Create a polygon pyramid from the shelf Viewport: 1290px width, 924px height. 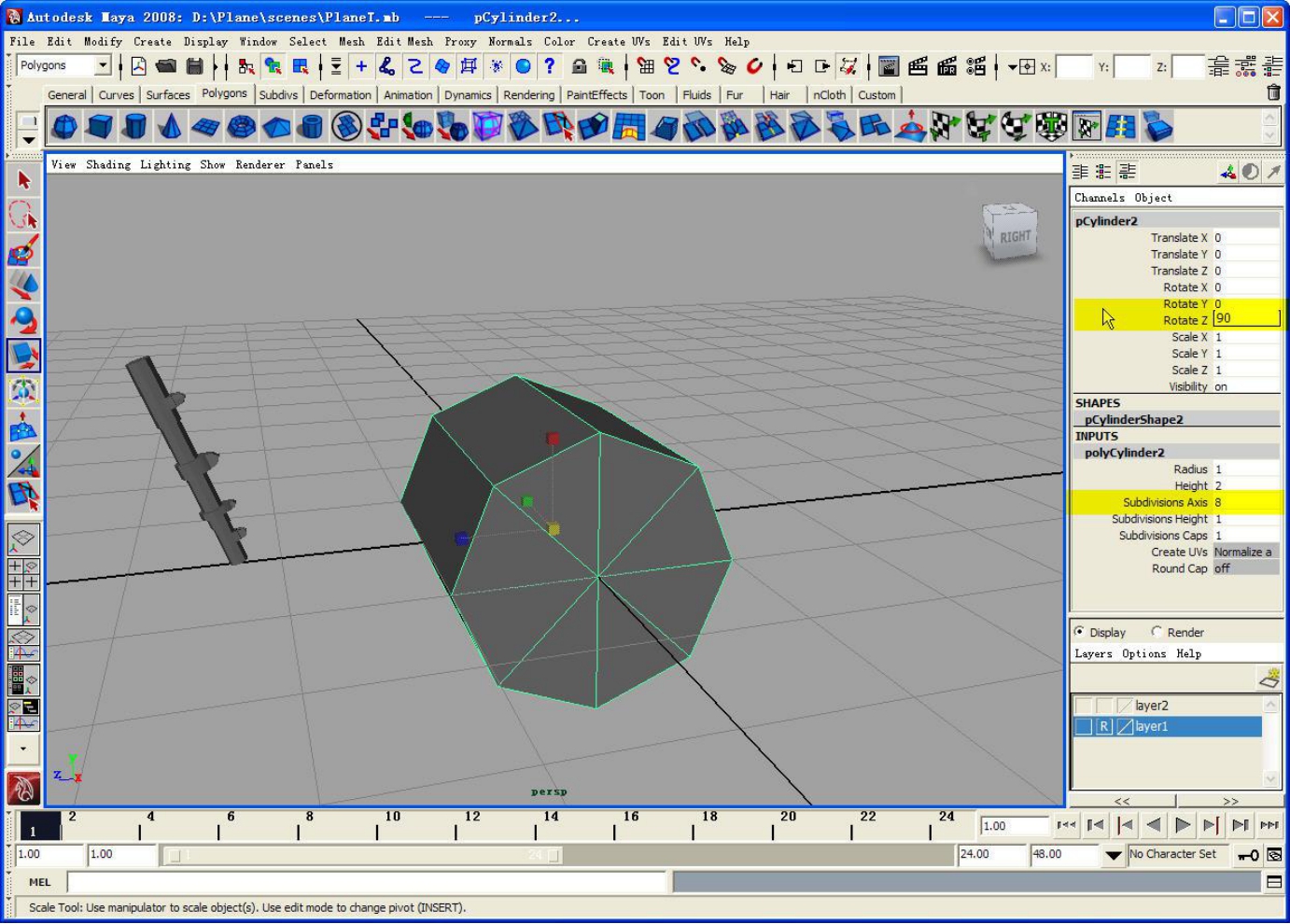tap(276, 126)
